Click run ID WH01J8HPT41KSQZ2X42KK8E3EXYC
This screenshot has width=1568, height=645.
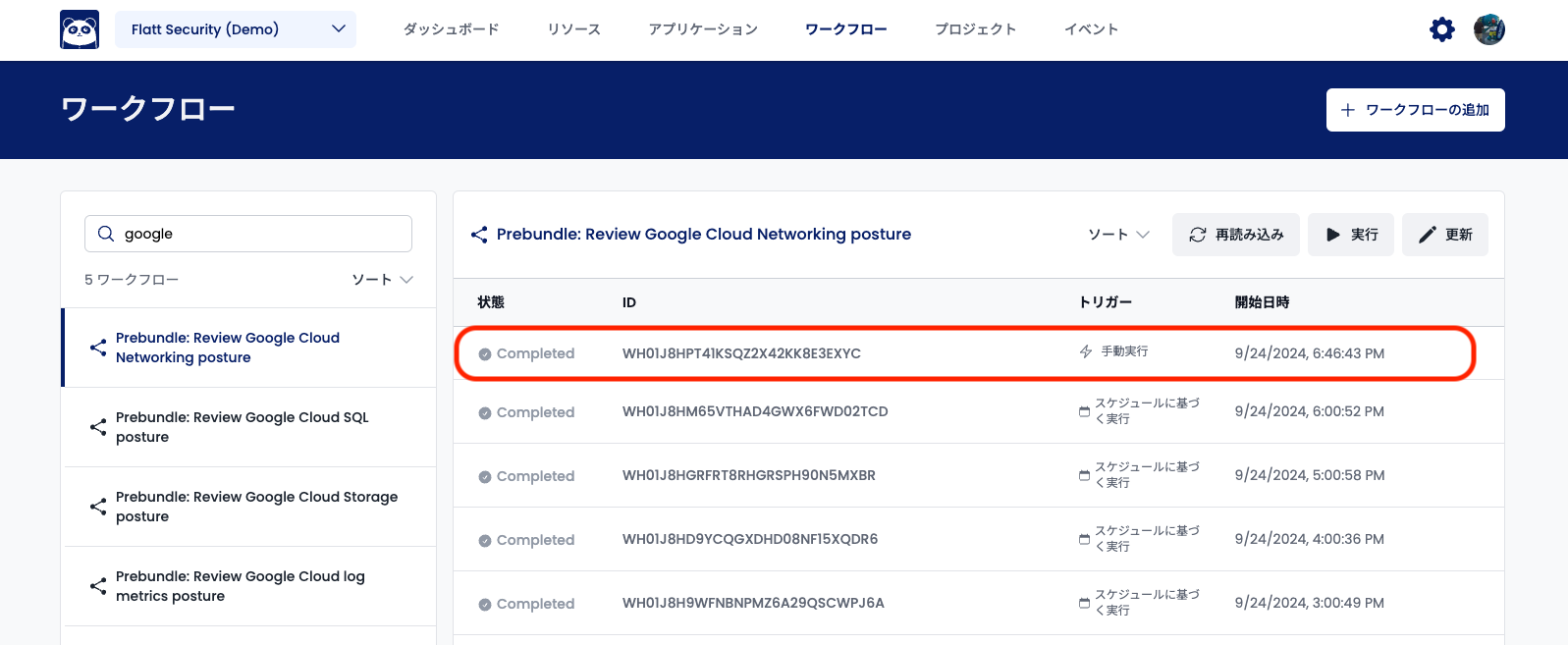[741, 353]
